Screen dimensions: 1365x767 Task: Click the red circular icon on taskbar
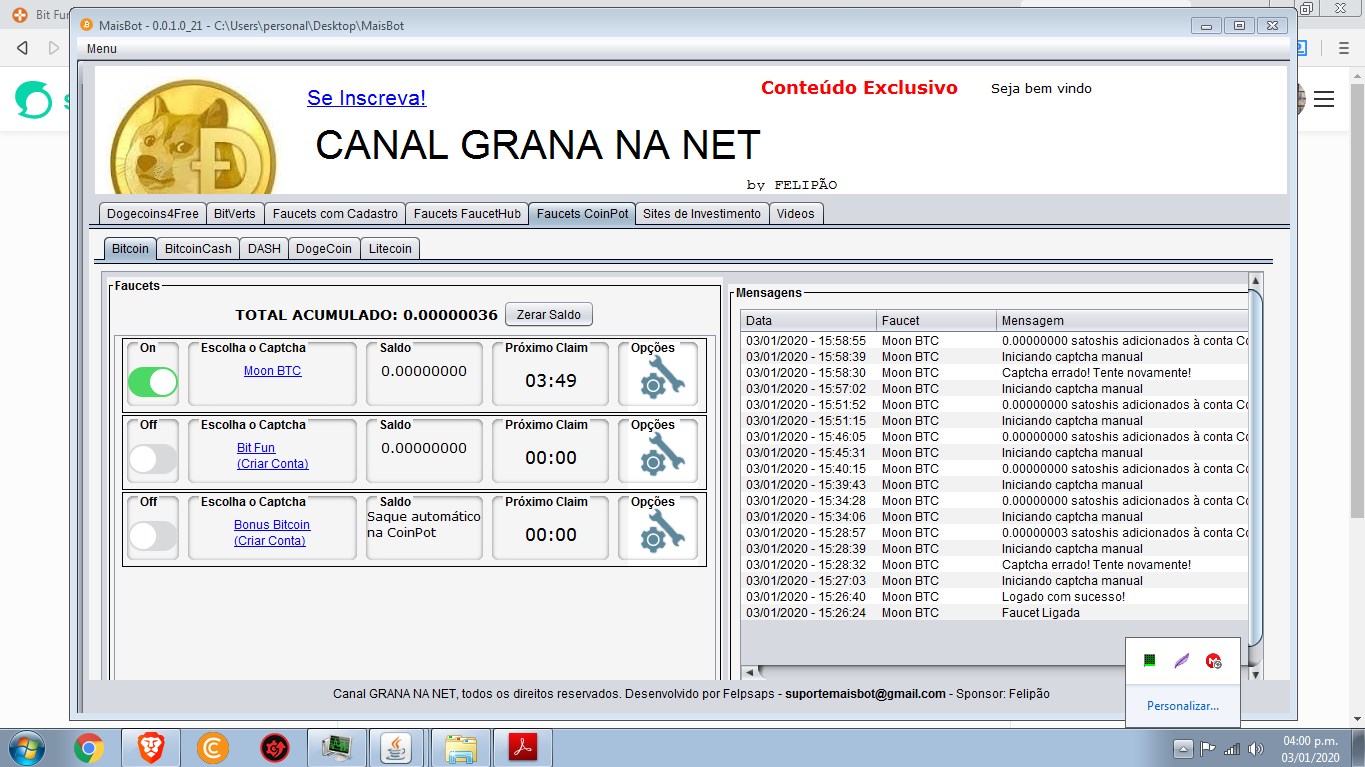(x=275, y=747)
